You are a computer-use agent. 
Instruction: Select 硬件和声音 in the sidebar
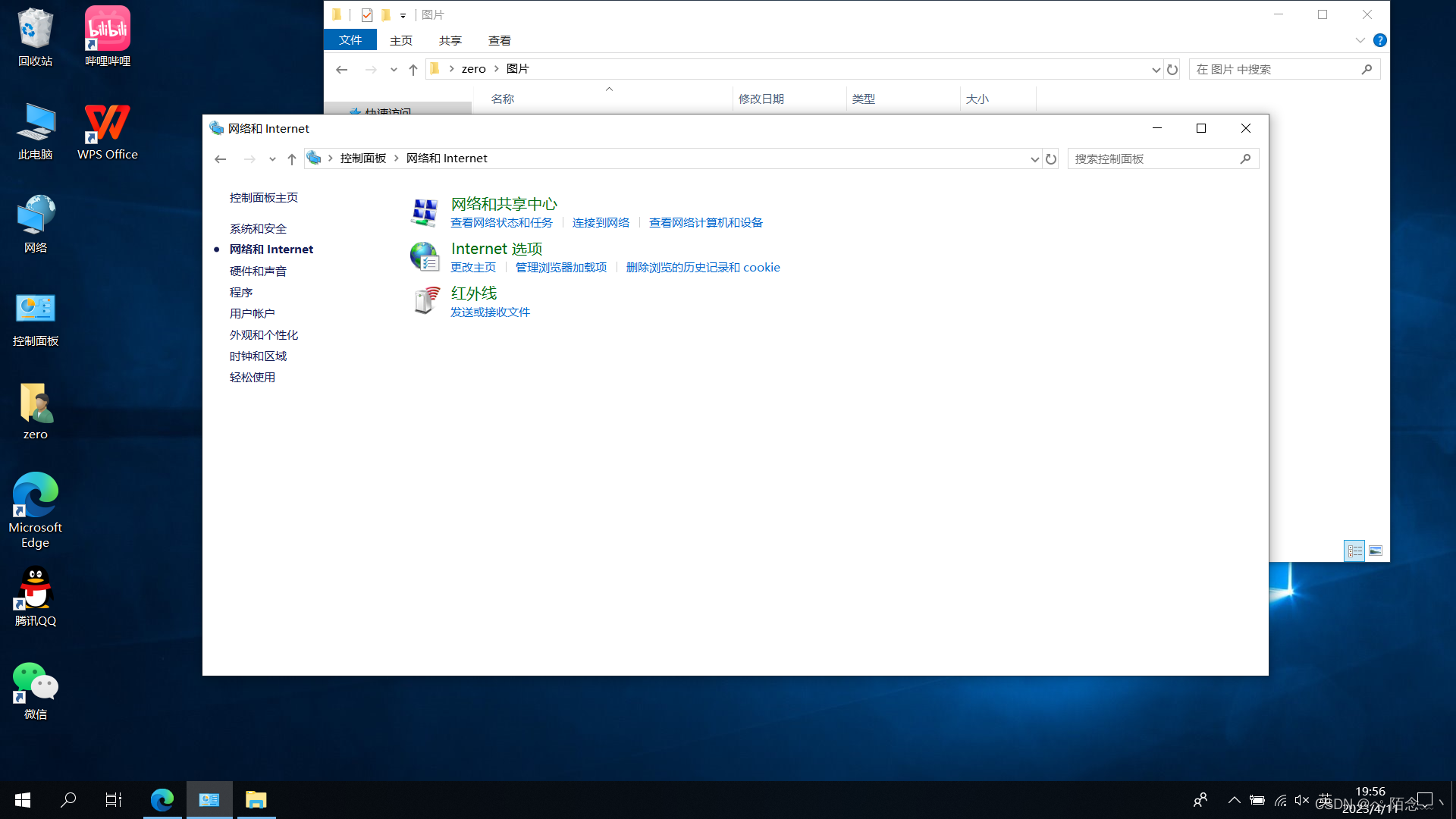click(x=258, y=271)
